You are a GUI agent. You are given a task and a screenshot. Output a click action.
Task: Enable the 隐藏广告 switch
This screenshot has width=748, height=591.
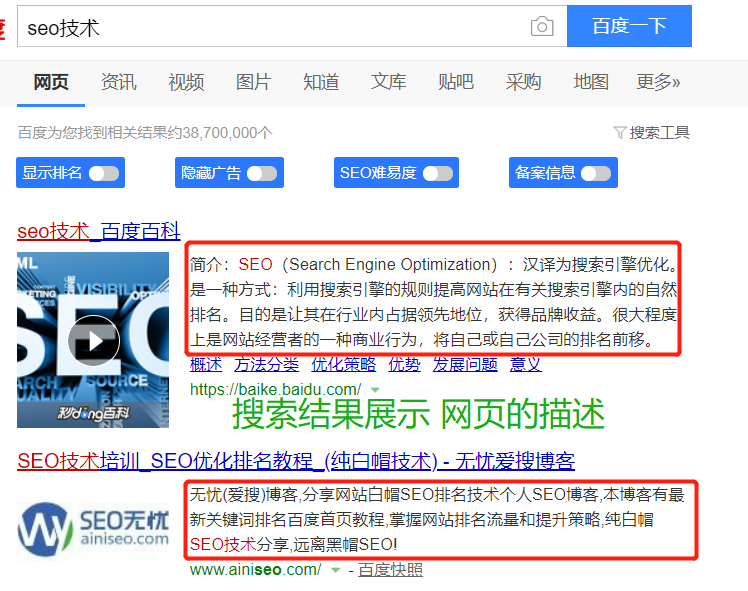tap(262, 173)
